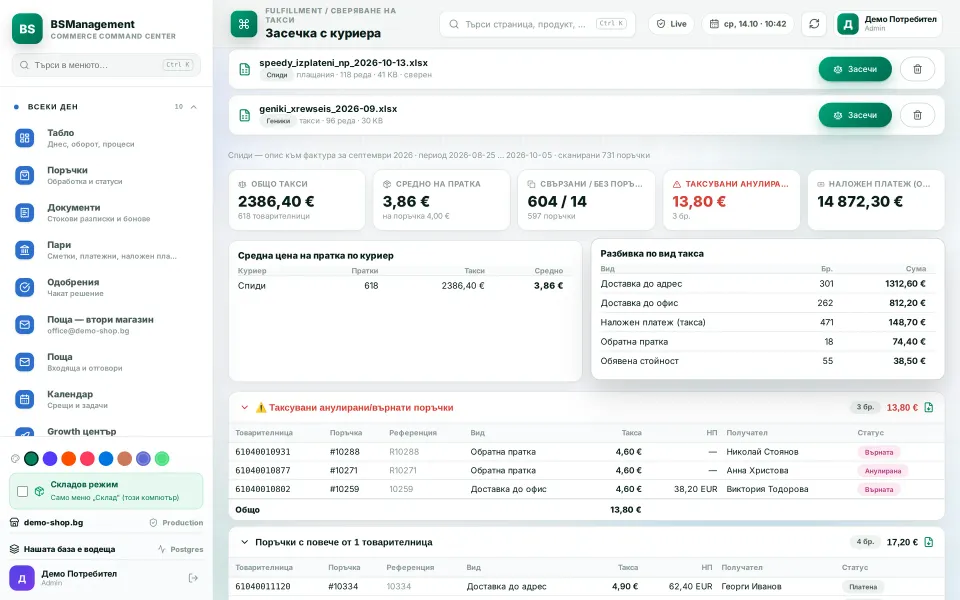
Task: Click Засечи for geniki_xrewseis file
Action: 855,115
